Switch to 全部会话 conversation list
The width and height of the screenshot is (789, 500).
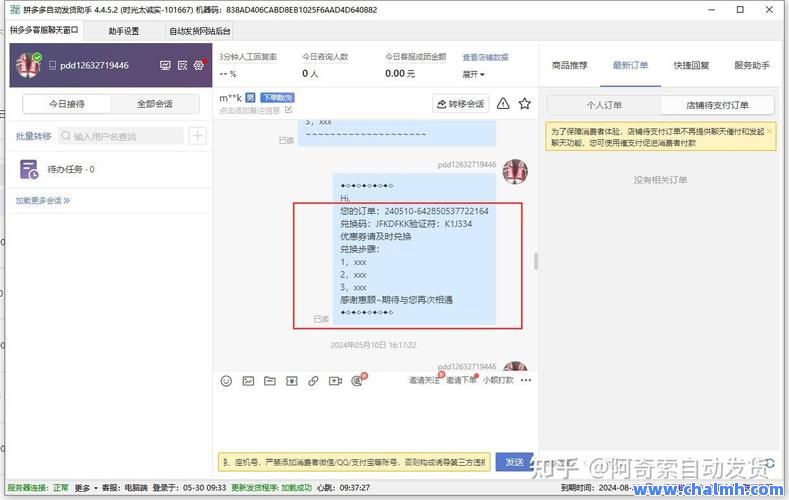155,104
